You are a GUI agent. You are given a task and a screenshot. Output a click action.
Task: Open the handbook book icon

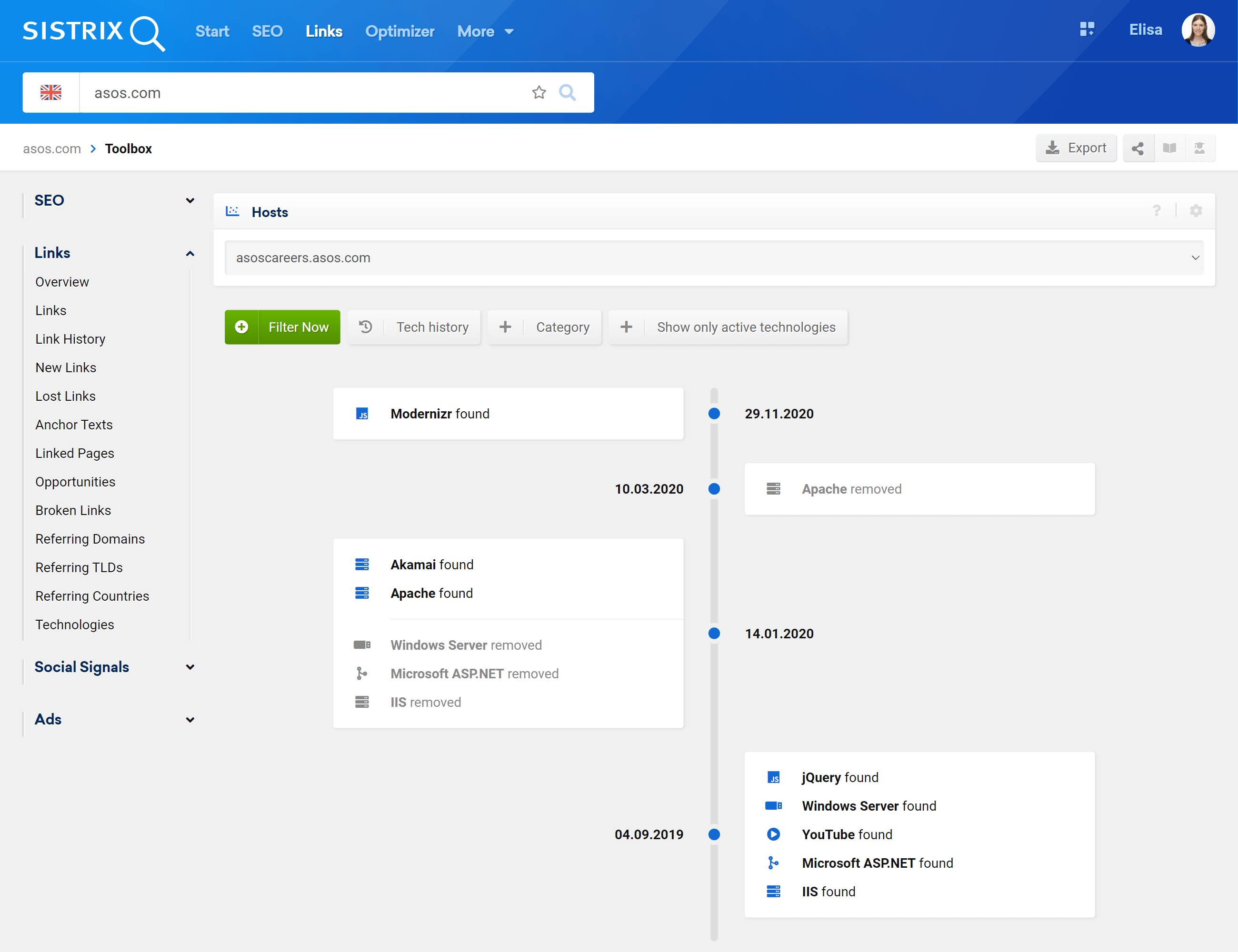(1169, 149)
